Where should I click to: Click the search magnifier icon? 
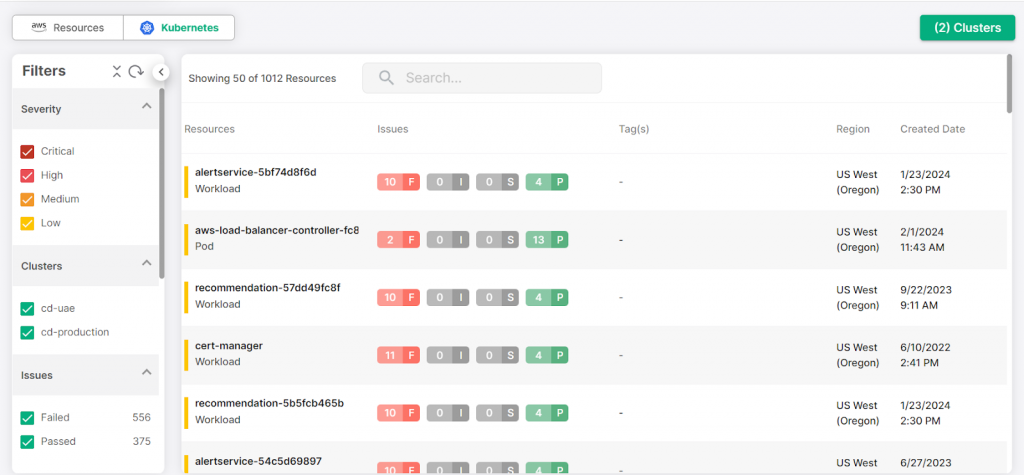pos(386,78)
